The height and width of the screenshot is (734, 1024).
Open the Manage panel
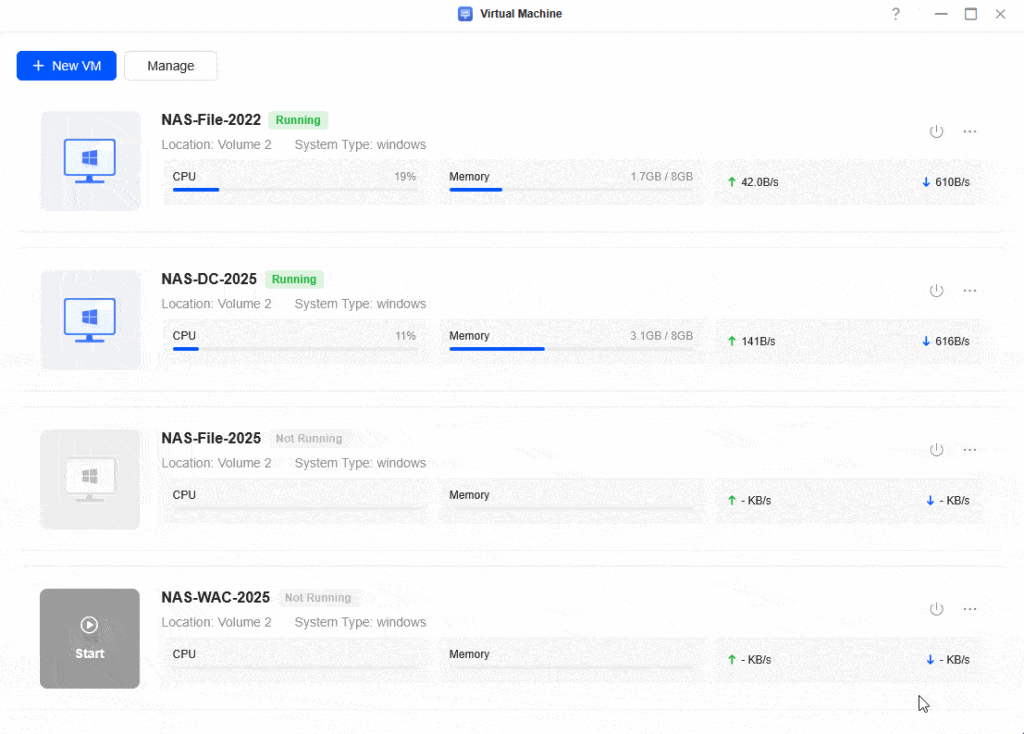point(170,65)
